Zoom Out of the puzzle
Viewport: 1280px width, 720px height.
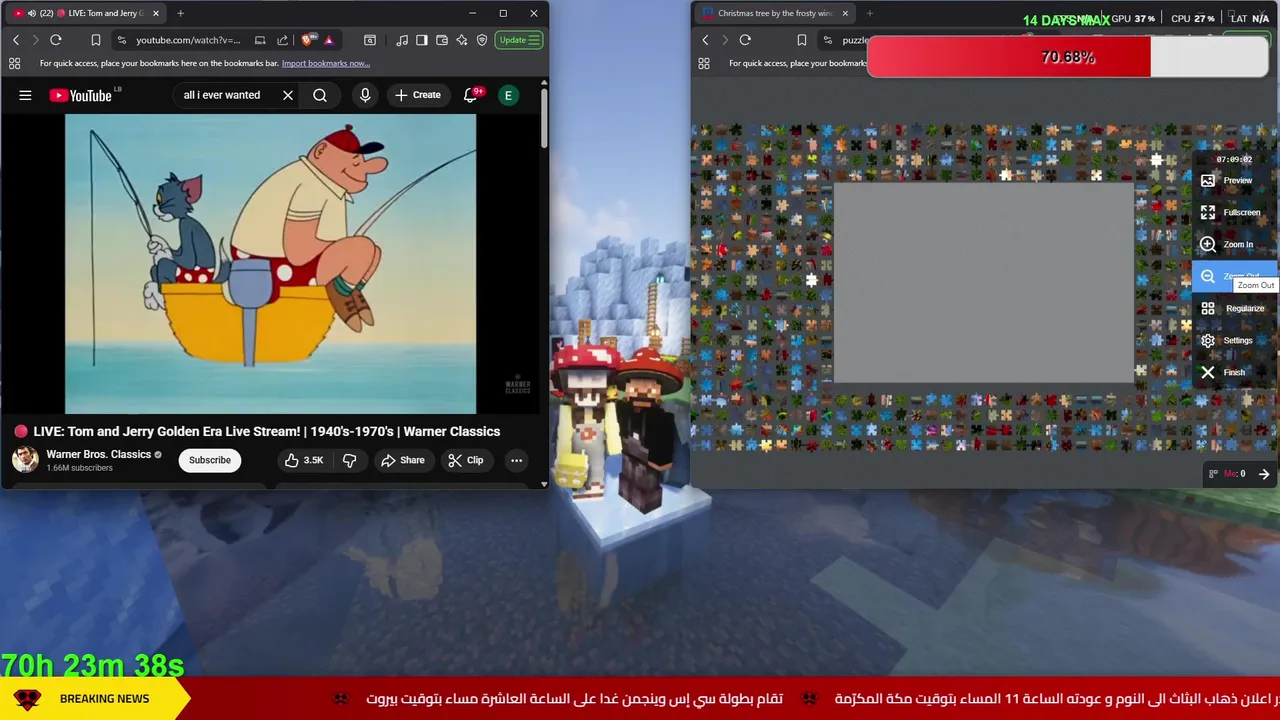pos(1236,276)
